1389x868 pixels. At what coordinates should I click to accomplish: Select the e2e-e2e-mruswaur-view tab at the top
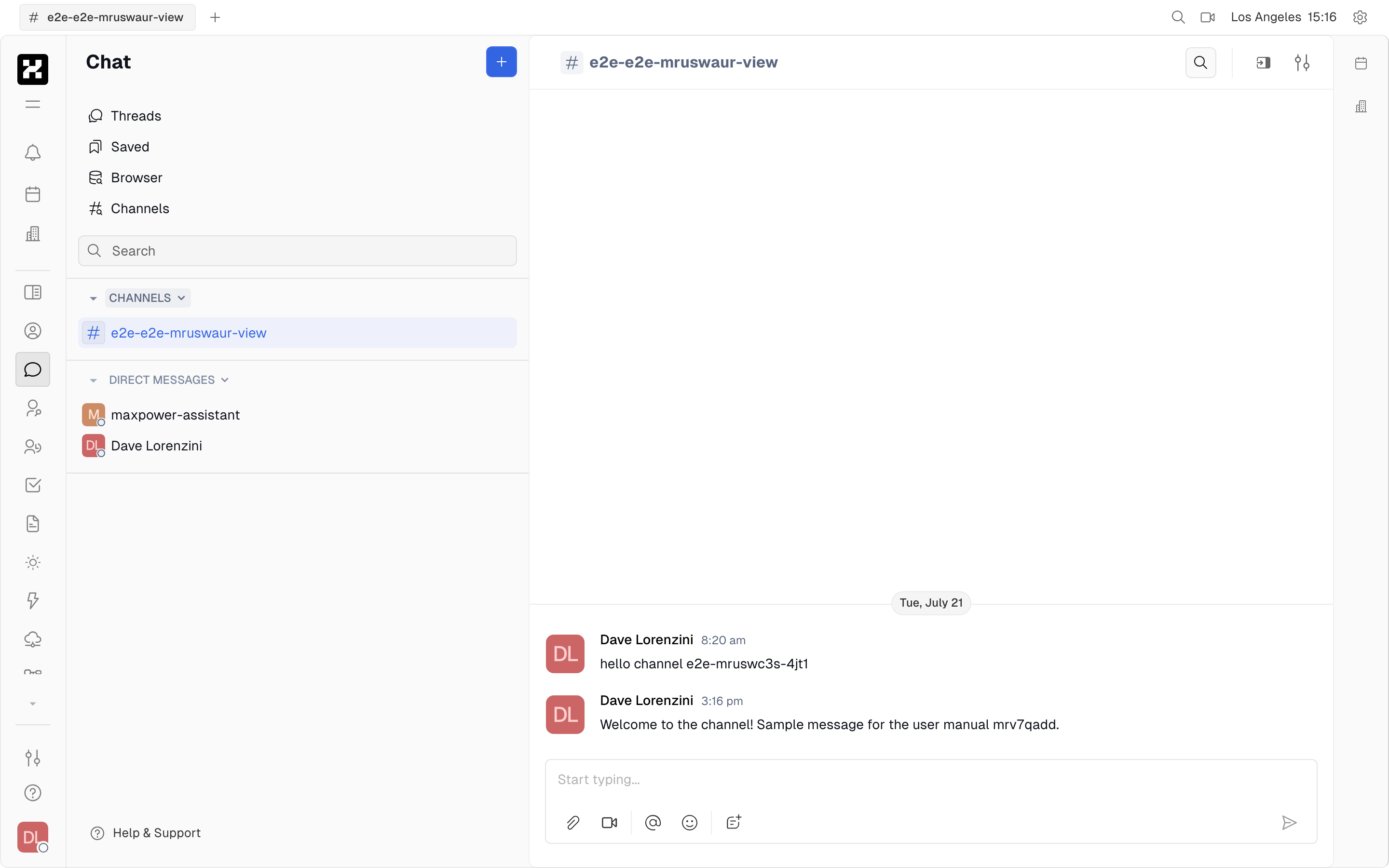[x=108, y=17]
